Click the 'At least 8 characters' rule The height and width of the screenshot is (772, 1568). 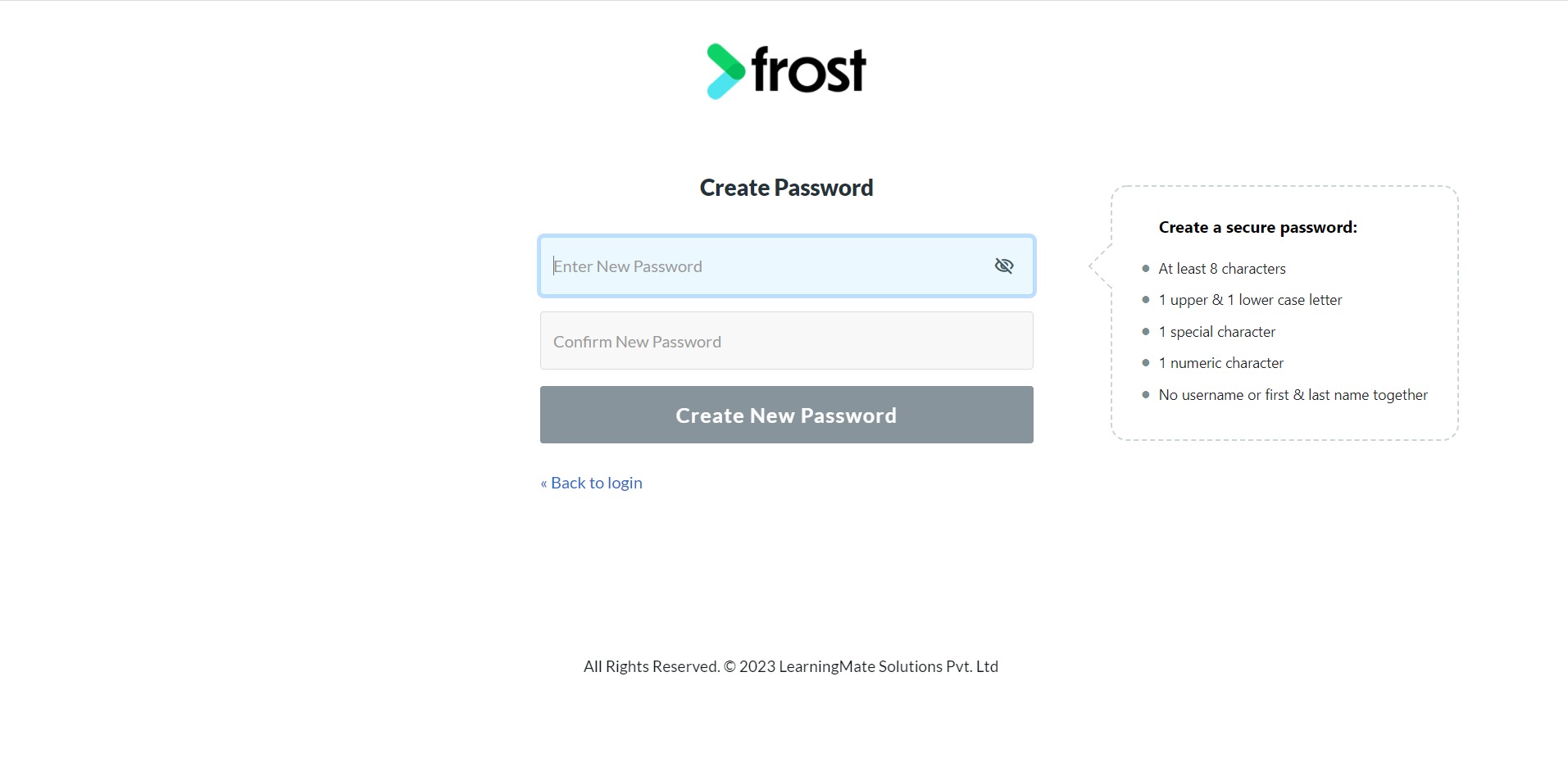[x=1222, y=269]
